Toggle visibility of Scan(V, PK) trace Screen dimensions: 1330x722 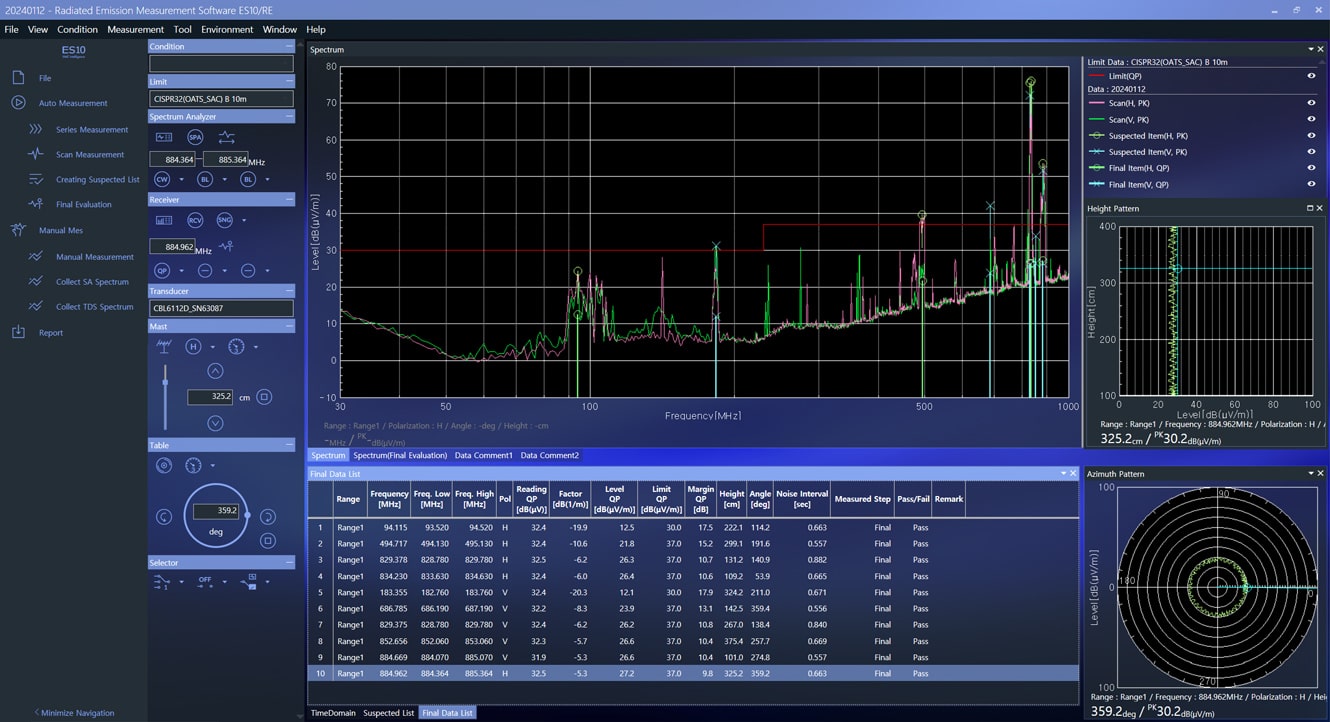1311,119
